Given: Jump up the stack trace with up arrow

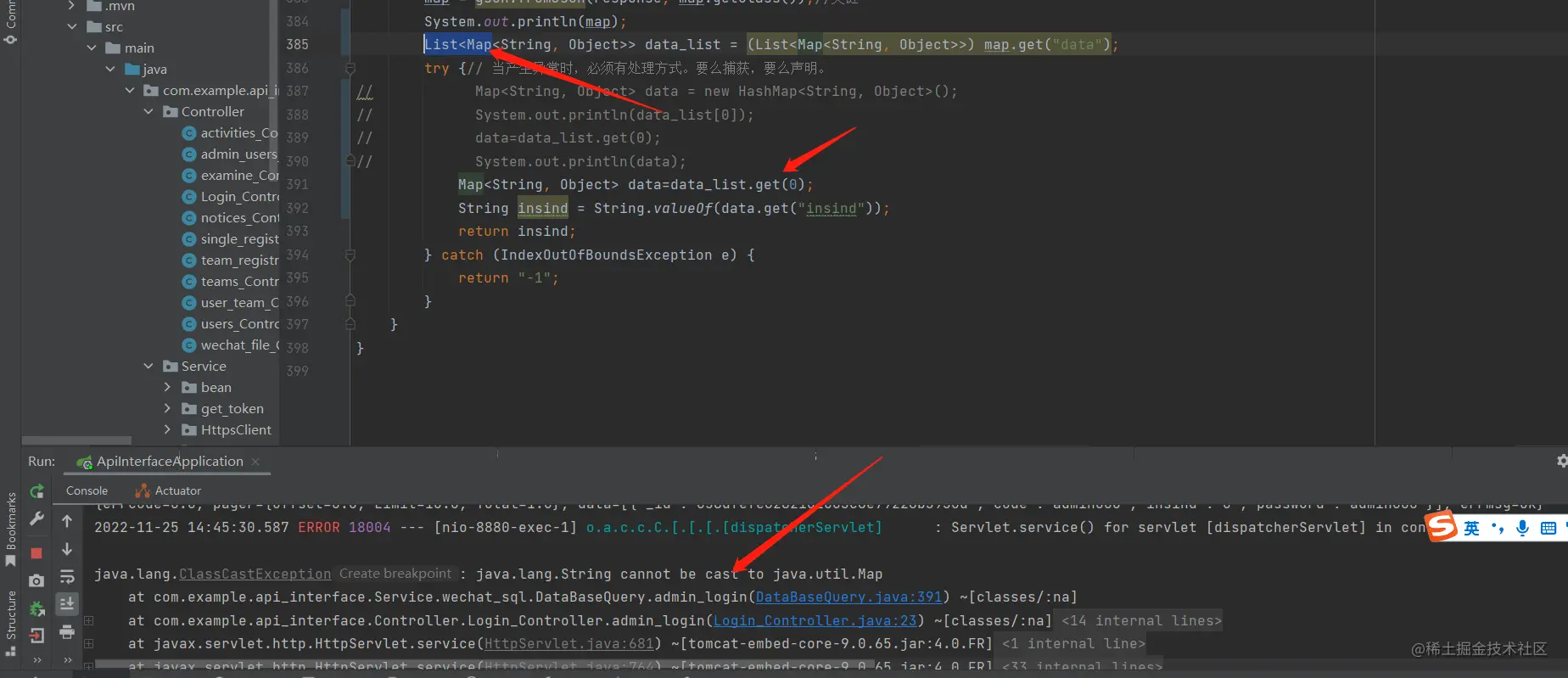Looking at the screenshot, I should point(67,521).
